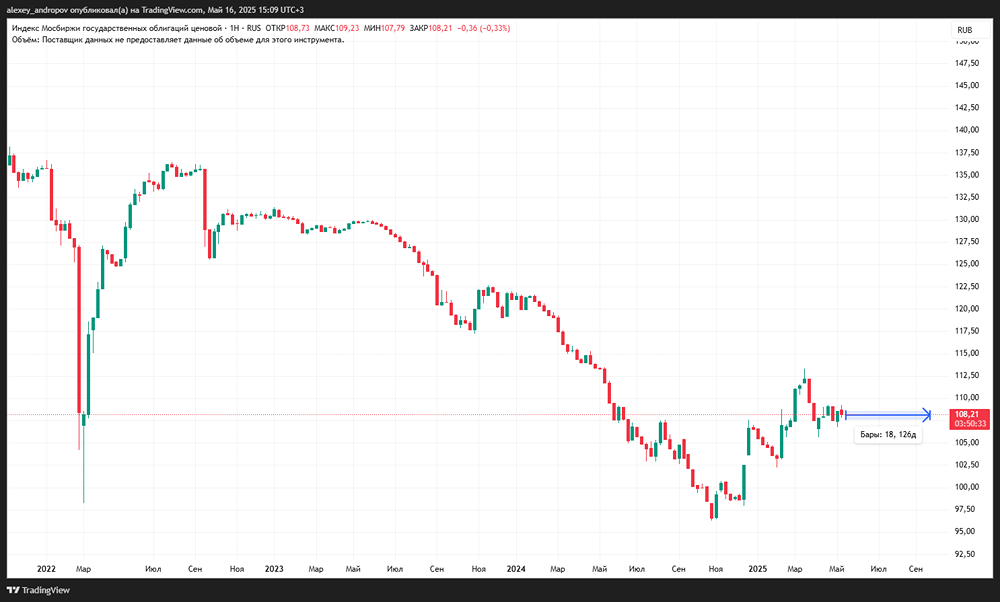1000x602 pixels.
Task: Click the 120,00 price axis label
Action: pyautogui.click(x=967, y=309)
